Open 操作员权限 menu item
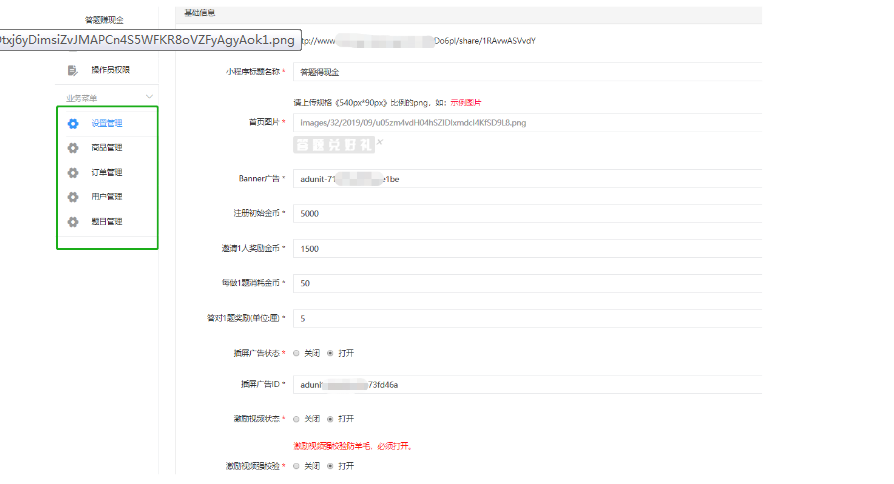Screen dimensions: 894x484 click(x=111, y=70)
